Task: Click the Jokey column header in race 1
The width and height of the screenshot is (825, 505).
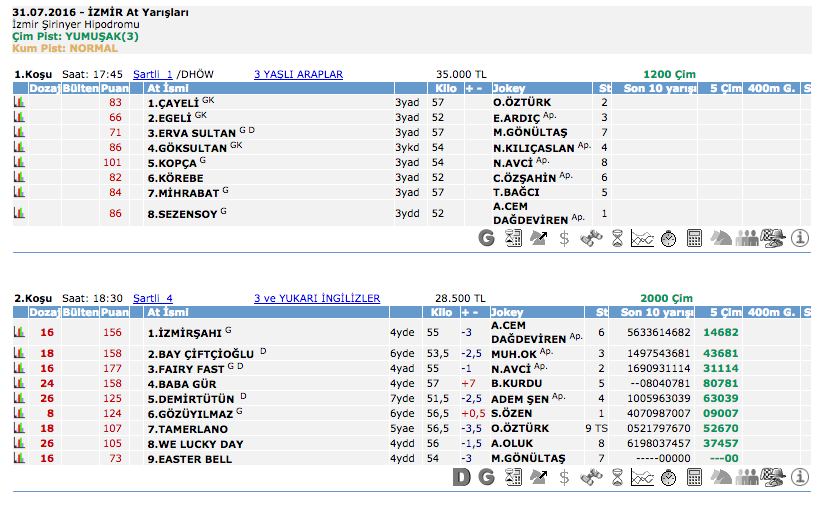Action: click(x=508, y=88)
